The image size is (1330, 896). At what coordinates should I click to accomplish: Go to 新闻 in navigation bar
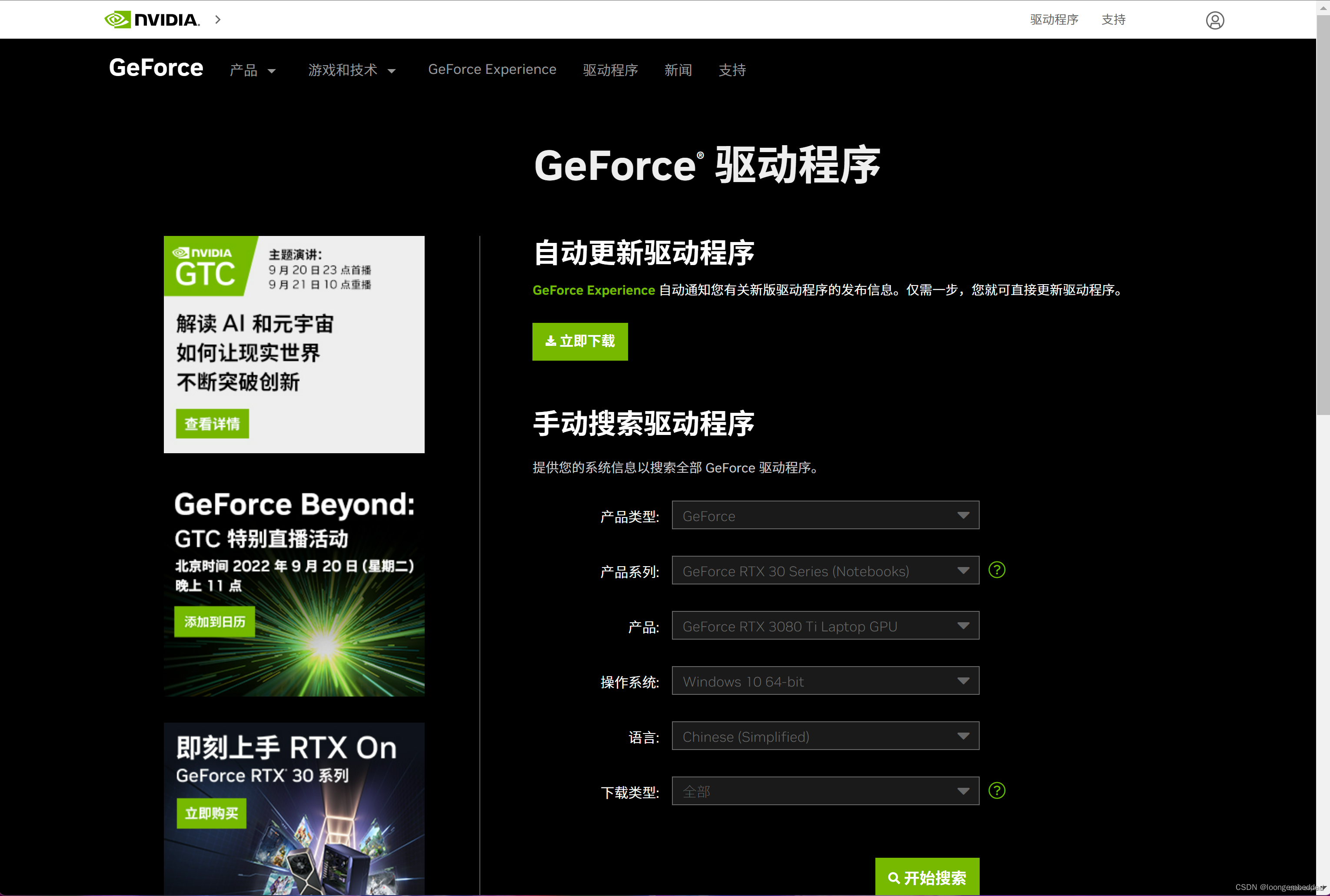coord(678,70)
